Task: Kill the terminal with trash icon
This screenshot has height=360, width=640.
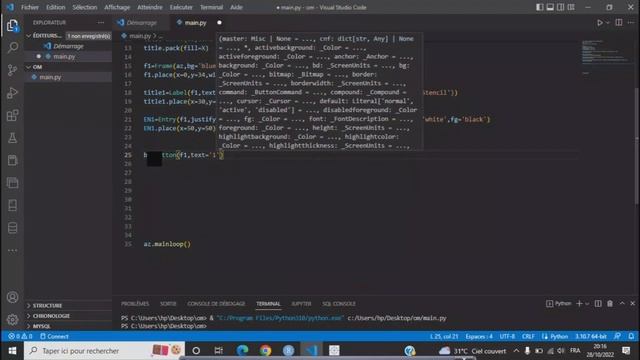Action: 610,304
